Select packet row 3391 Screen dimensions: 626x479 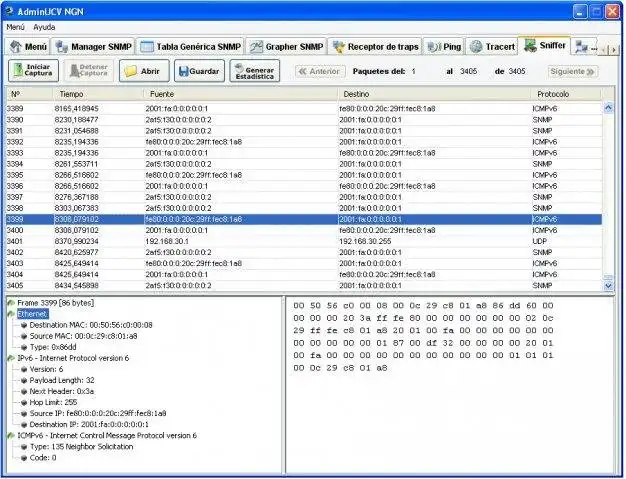pos(304,131)
